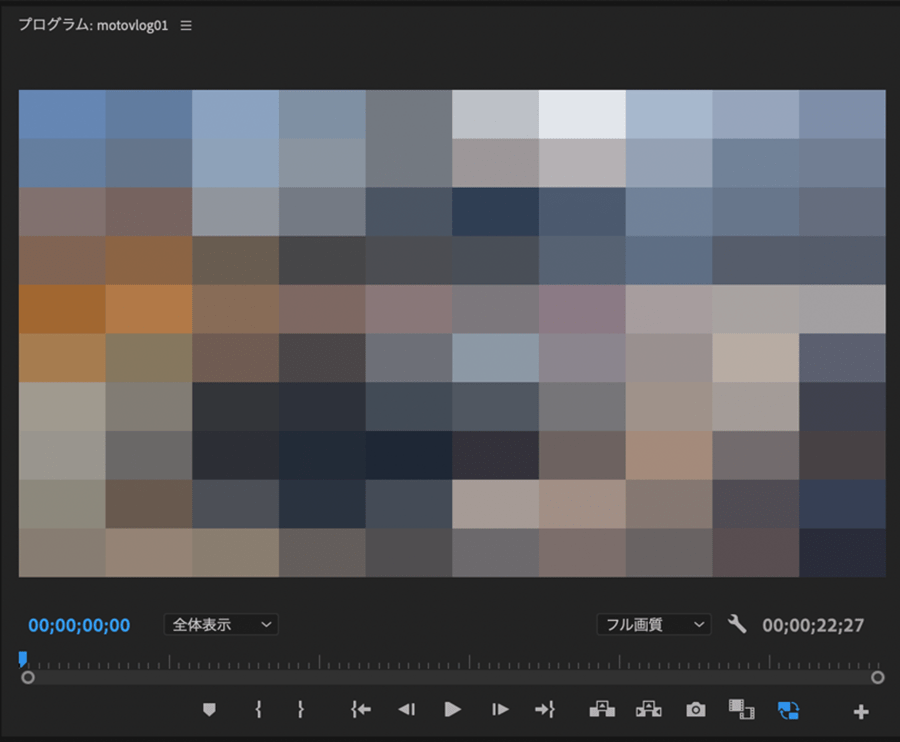Open the Program Monitor panel menu

pos(185,27)
